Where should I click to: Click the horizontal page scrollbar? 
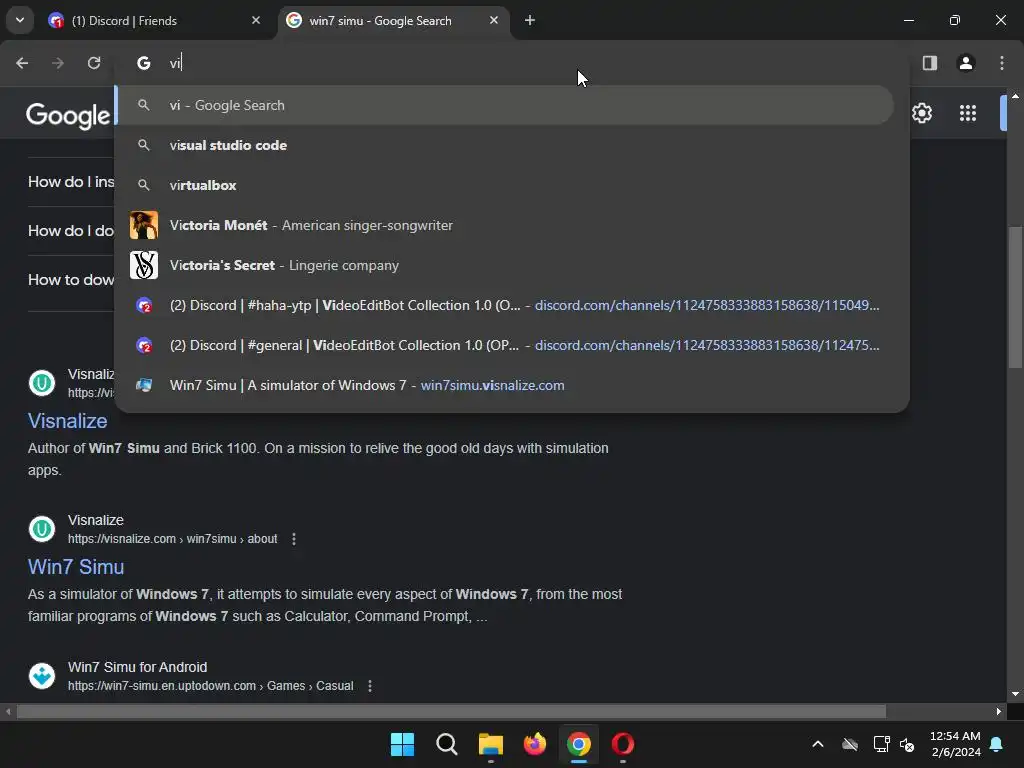[x=451, y=711]
